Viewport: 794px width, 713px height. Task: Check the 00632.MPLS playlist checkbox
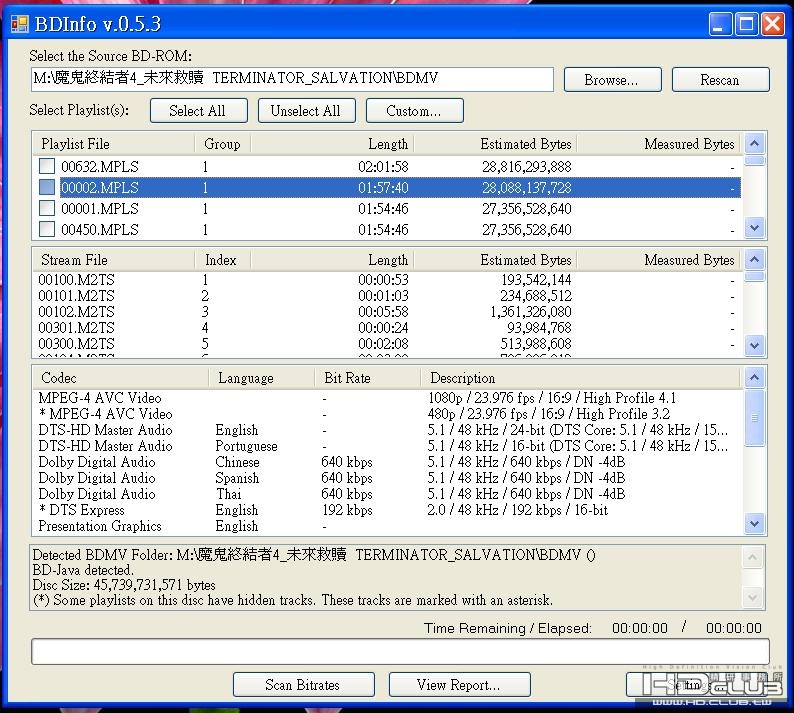[x=47, y=166]
